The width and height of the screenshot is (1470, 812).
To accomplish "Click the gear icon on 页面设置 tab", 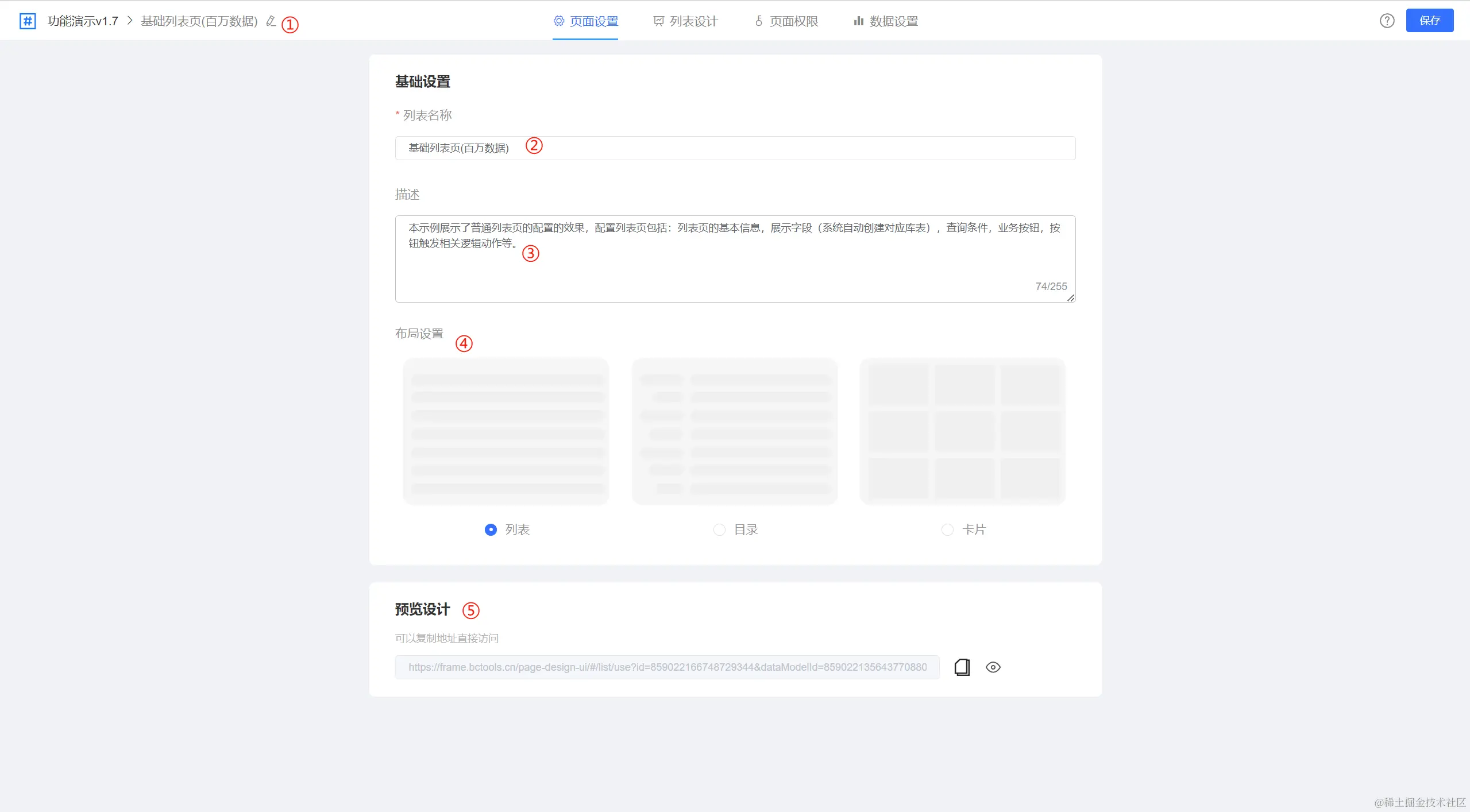I will click(x=558, y=21).
